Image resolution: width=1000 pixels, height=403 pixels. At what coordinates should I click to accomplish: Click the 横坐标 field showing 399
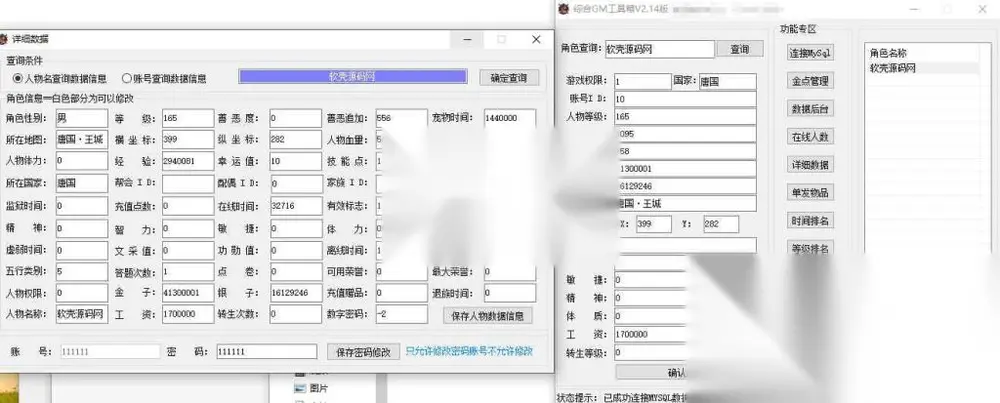click(x=188, y=140)
